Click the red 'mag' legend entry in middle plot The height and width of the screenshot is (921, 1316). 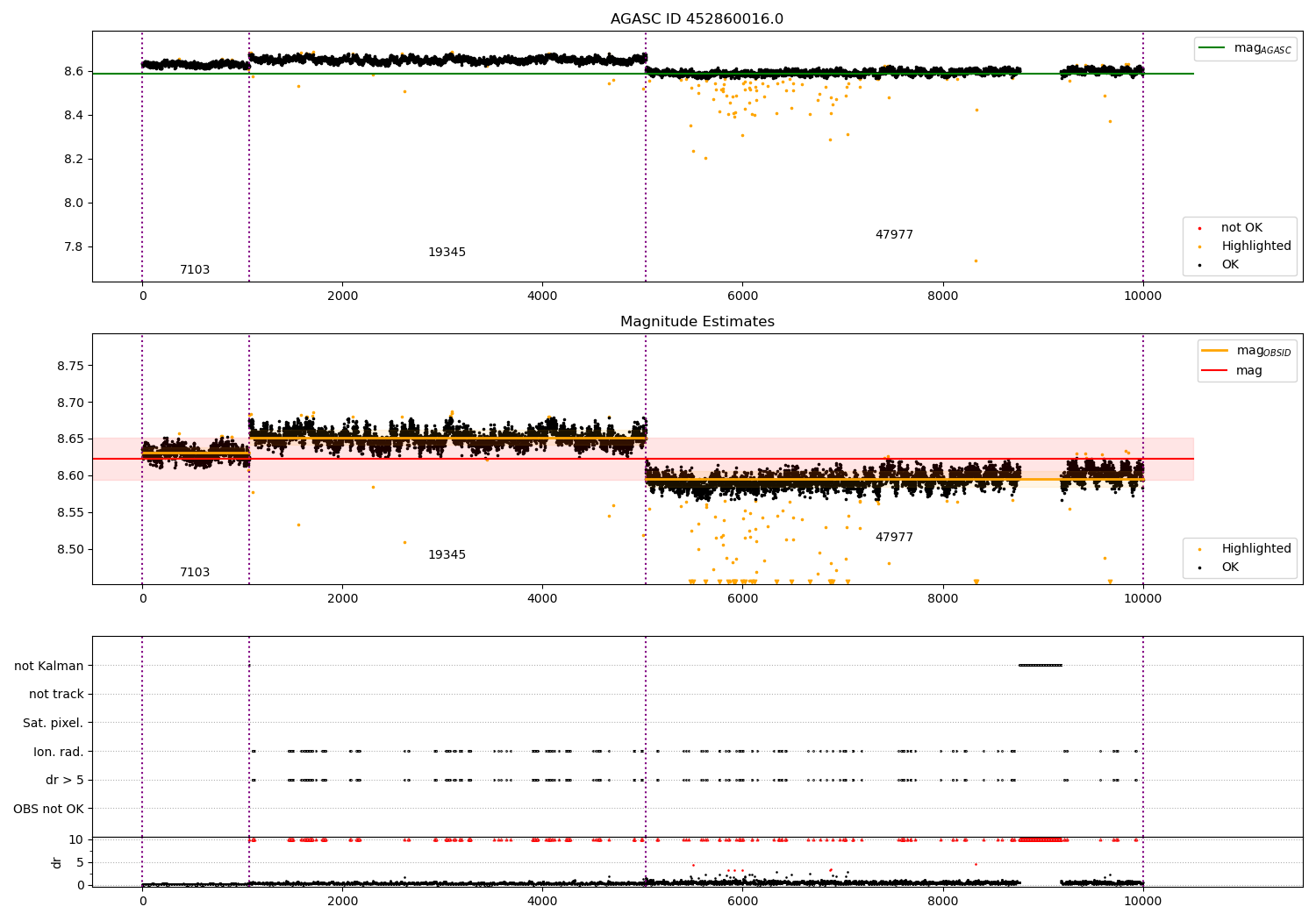pos(1232,371)
